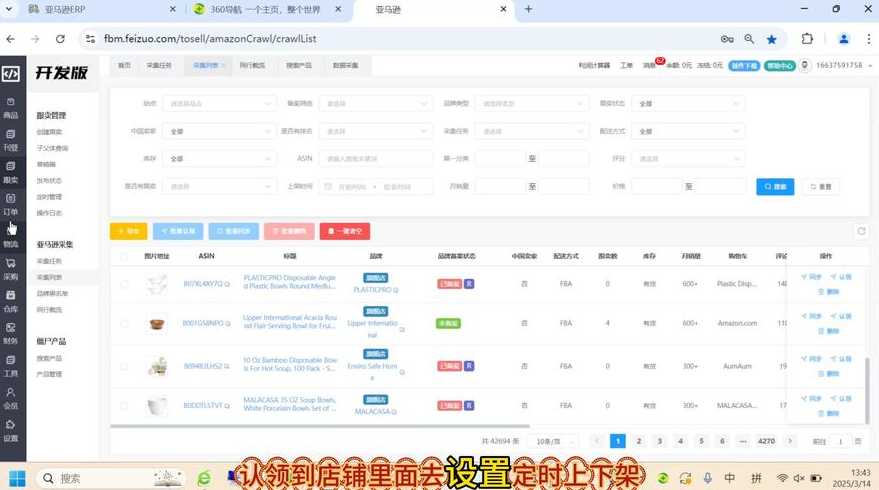
Task: Tick the checkbox for the Lipper International row
Action: click(124, 323)
